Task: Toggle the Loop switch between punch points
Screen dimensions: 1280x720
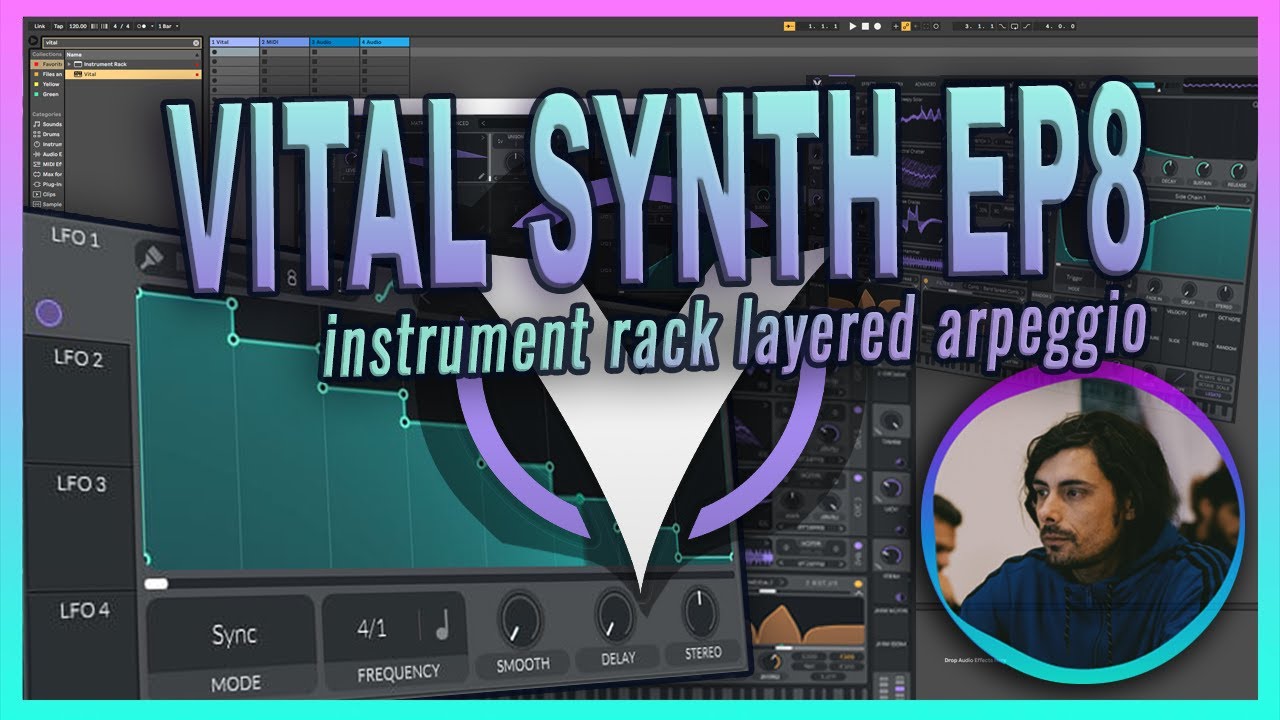Action: point(1014,26)
